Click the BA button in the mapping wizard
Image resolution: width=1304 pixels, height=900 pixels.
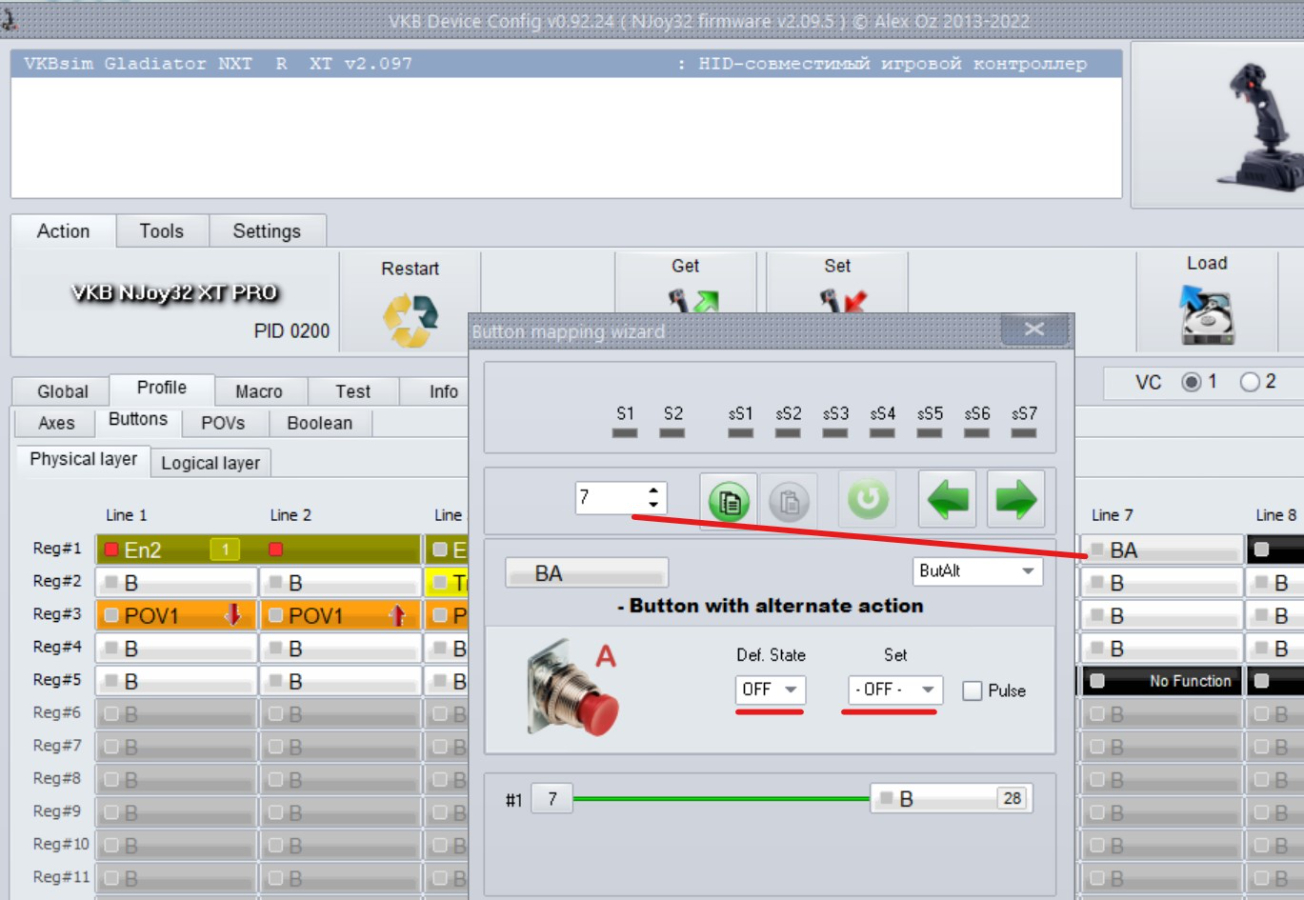point(587,573)
